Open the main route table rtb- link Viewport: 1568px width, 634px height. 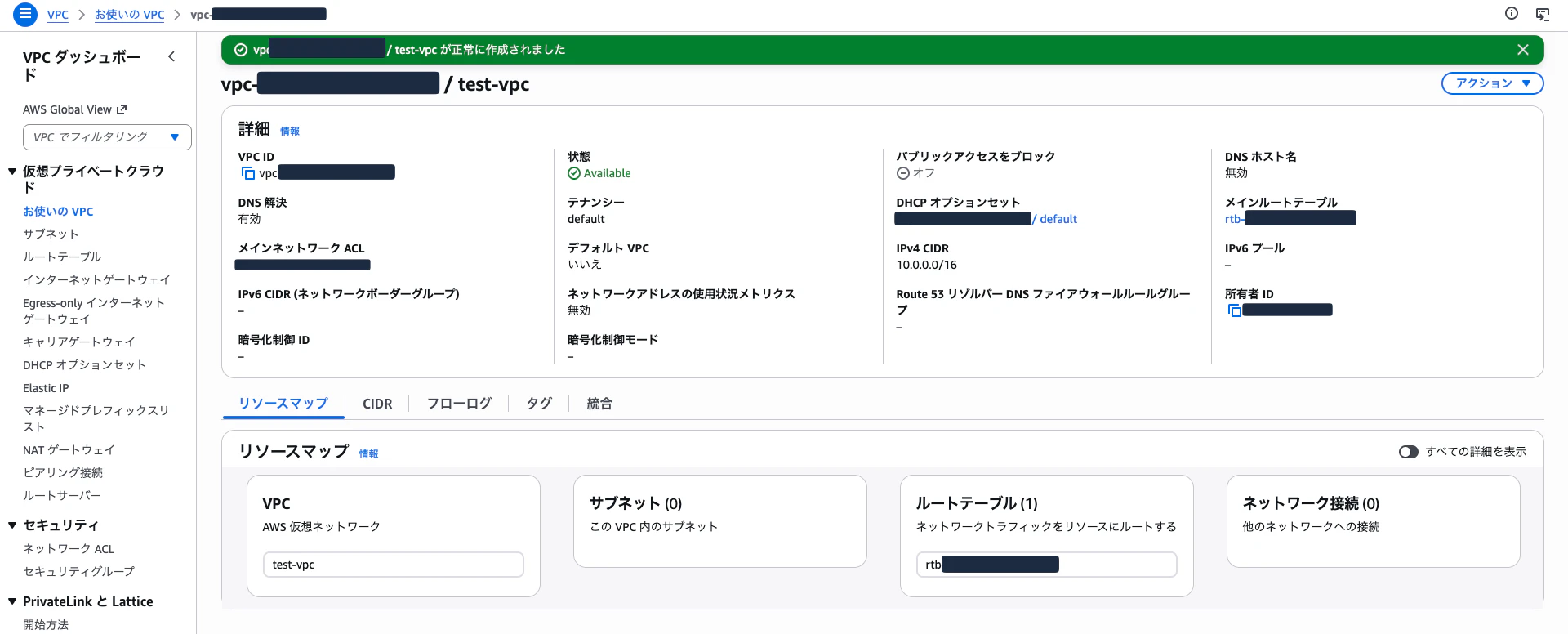pos(1290,218)
